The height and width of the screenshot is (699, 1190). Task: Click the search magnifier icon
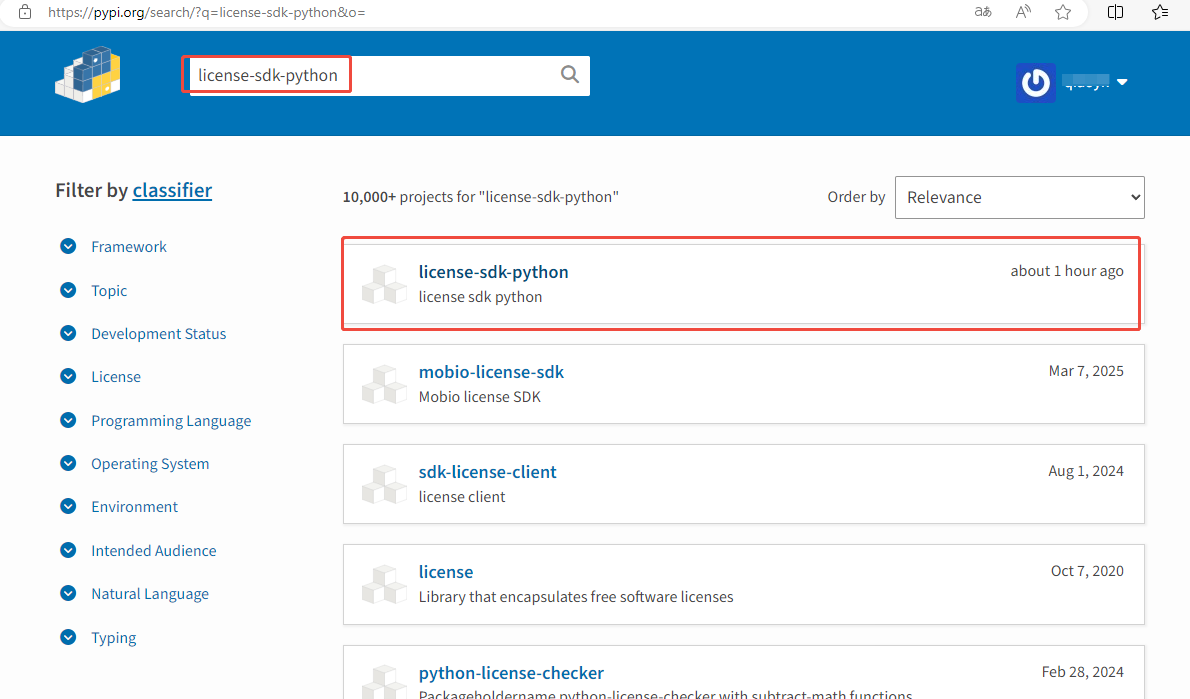[570, 75]
